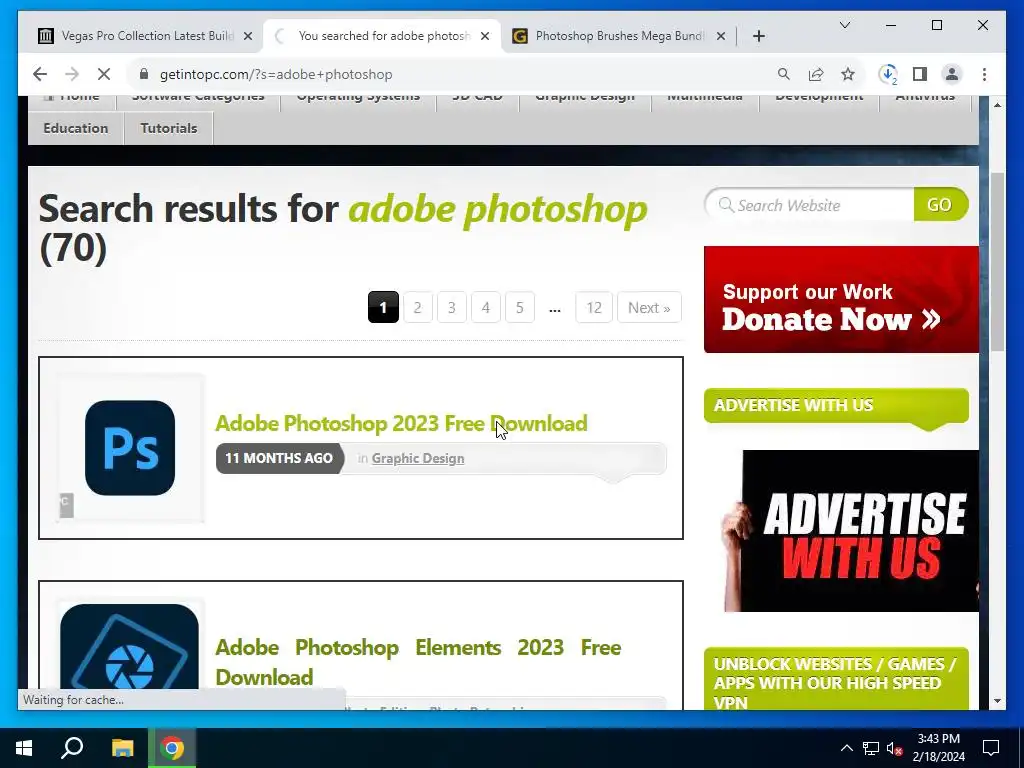This screenshot has height=768, width=1024.
Task: Click the address bar URL
Action: [x=276, y=74]
